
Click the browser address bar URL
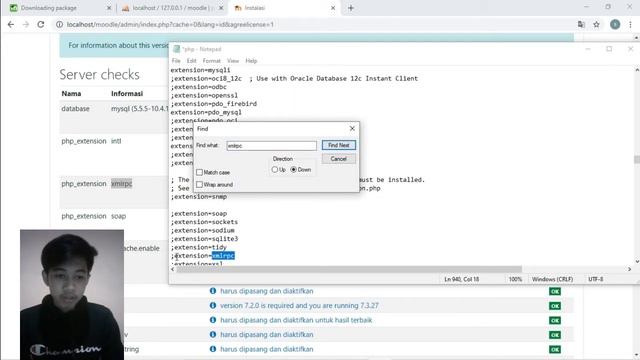click(170, 24)
